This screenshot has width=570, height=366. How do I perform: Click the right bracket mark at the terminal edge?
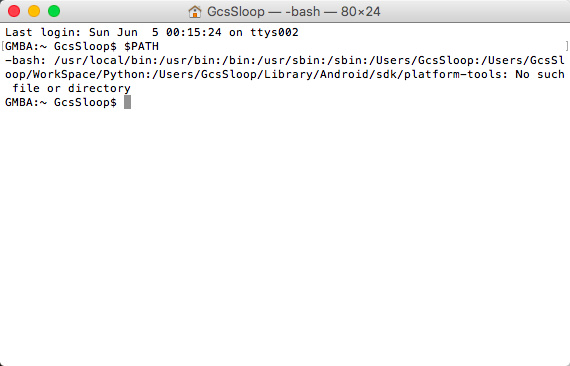(x=567, y=46)
